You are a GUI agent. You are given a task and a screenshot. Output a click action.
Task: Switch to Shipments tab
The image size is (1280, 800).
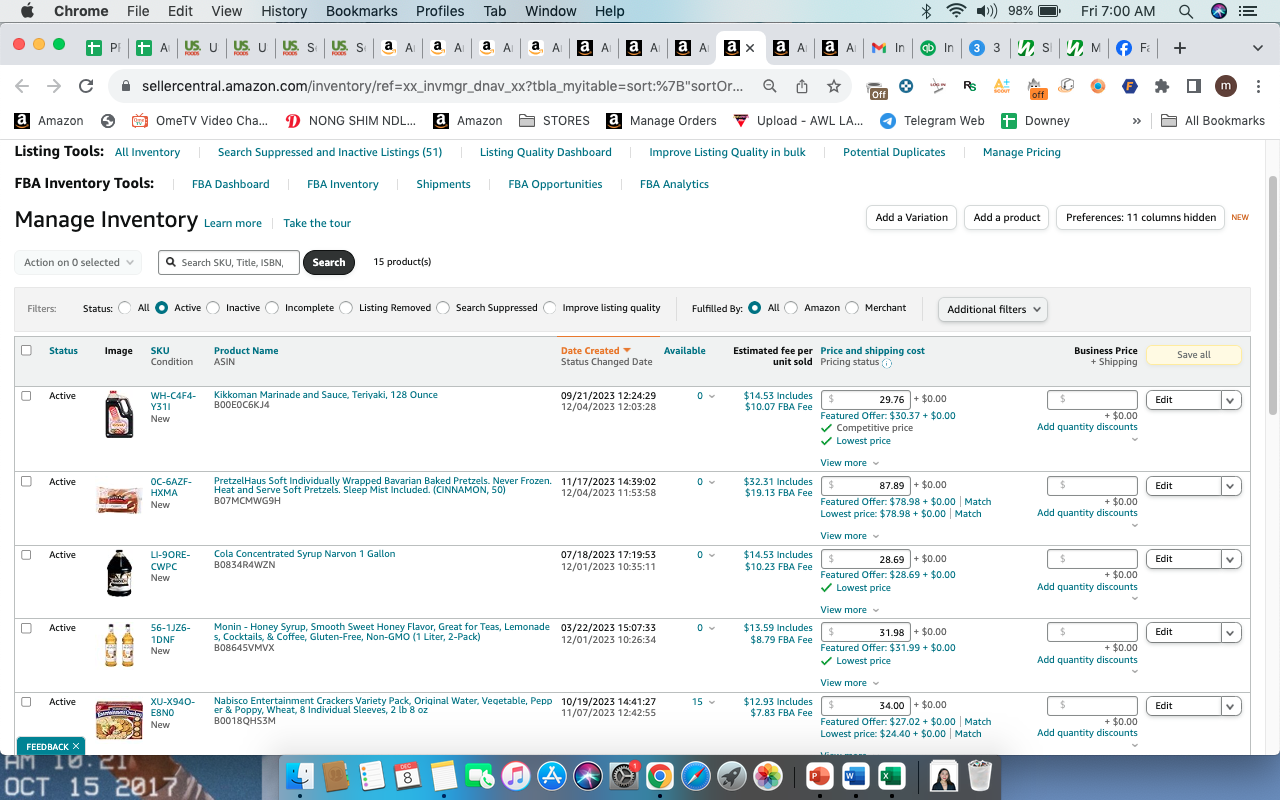click(x=443, y=184)
